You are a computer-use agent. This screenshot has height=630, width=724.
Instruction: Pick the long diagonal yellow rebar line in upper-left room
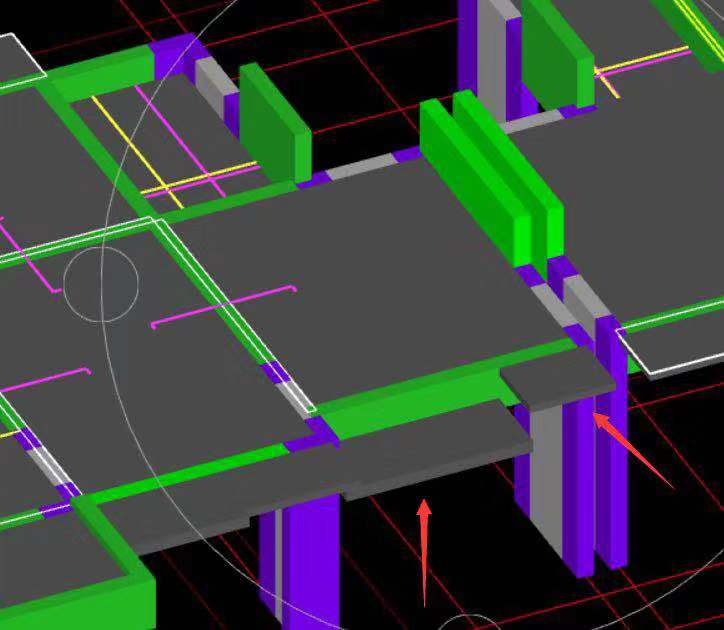[x=137, y=152]
